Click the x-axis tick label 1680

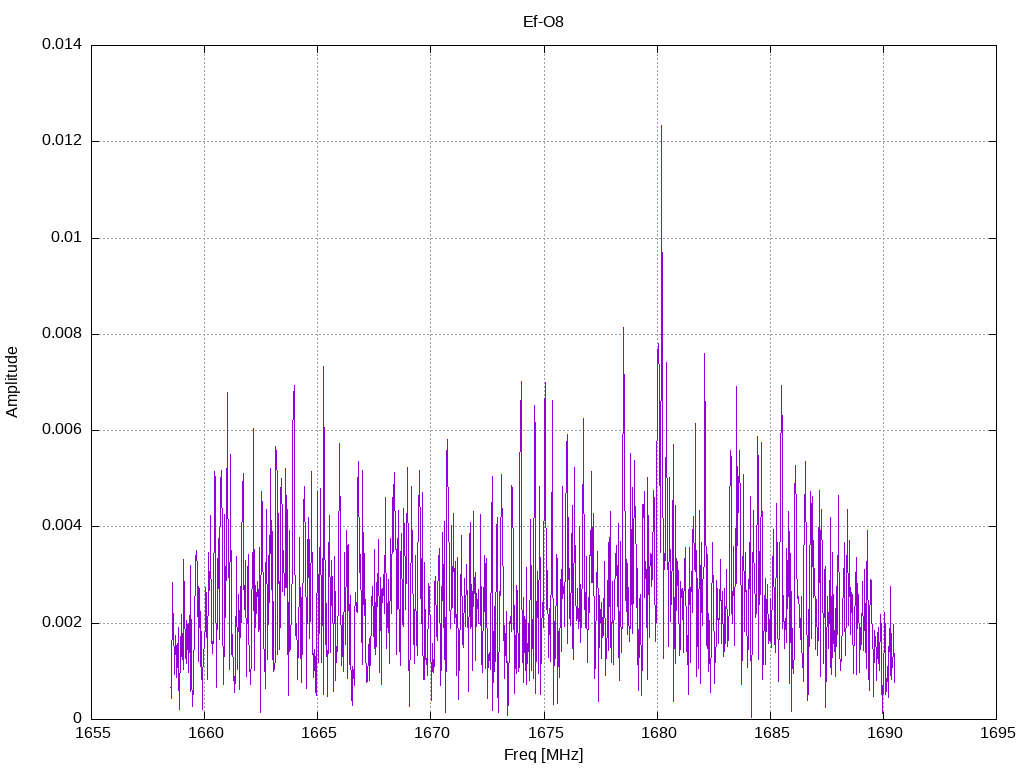pos(658,733)
